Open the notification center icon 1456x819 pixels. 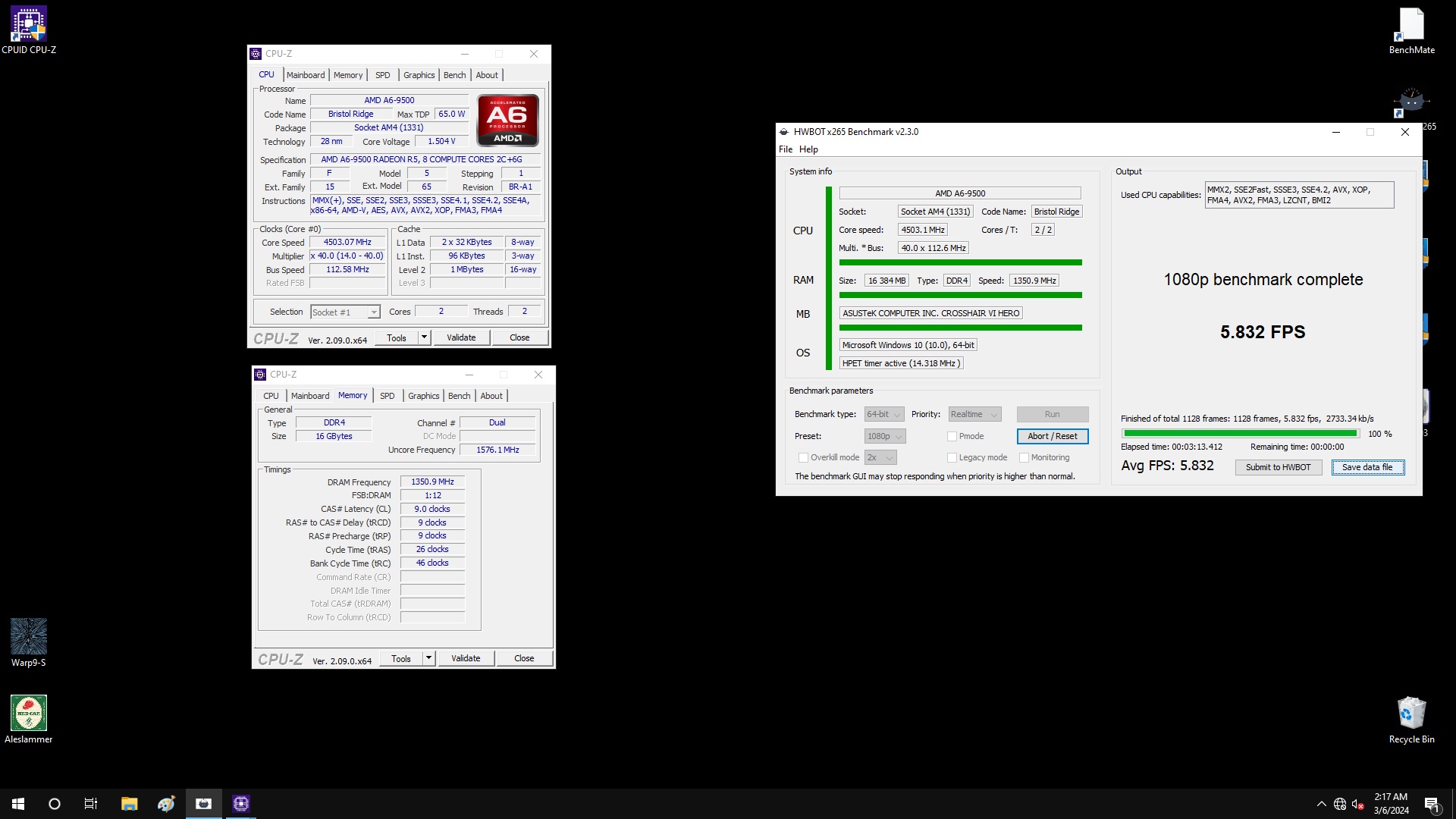pyautogui.click(x=1432, y=804)
